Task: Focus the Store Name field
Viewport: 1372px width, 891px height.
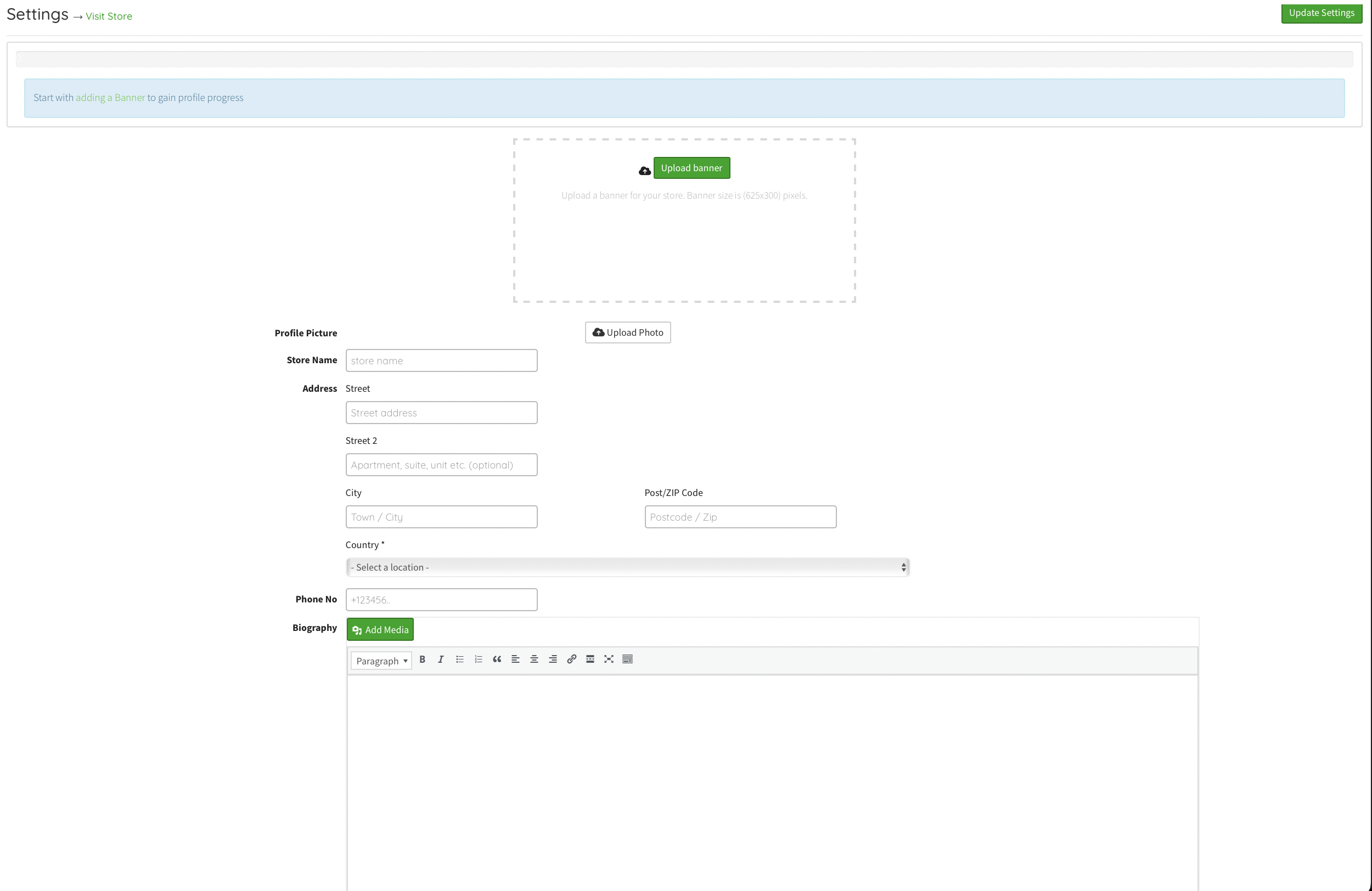Action: (x=442, y=360)
